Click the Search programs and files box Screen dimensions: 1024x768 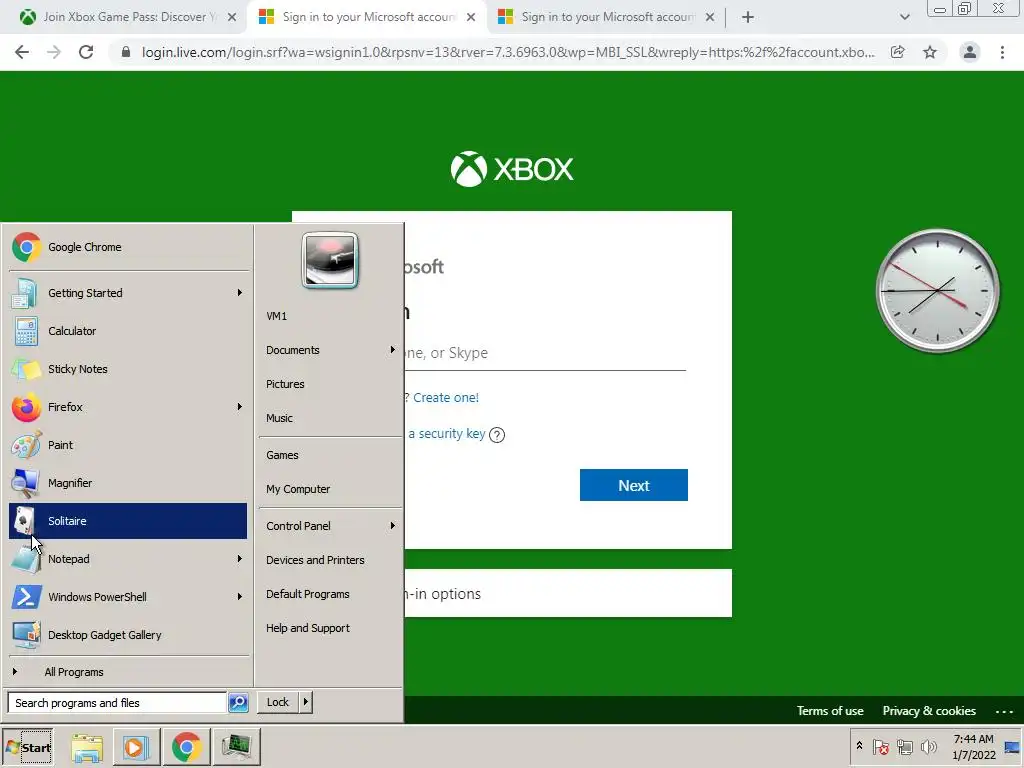click(118, 703)
